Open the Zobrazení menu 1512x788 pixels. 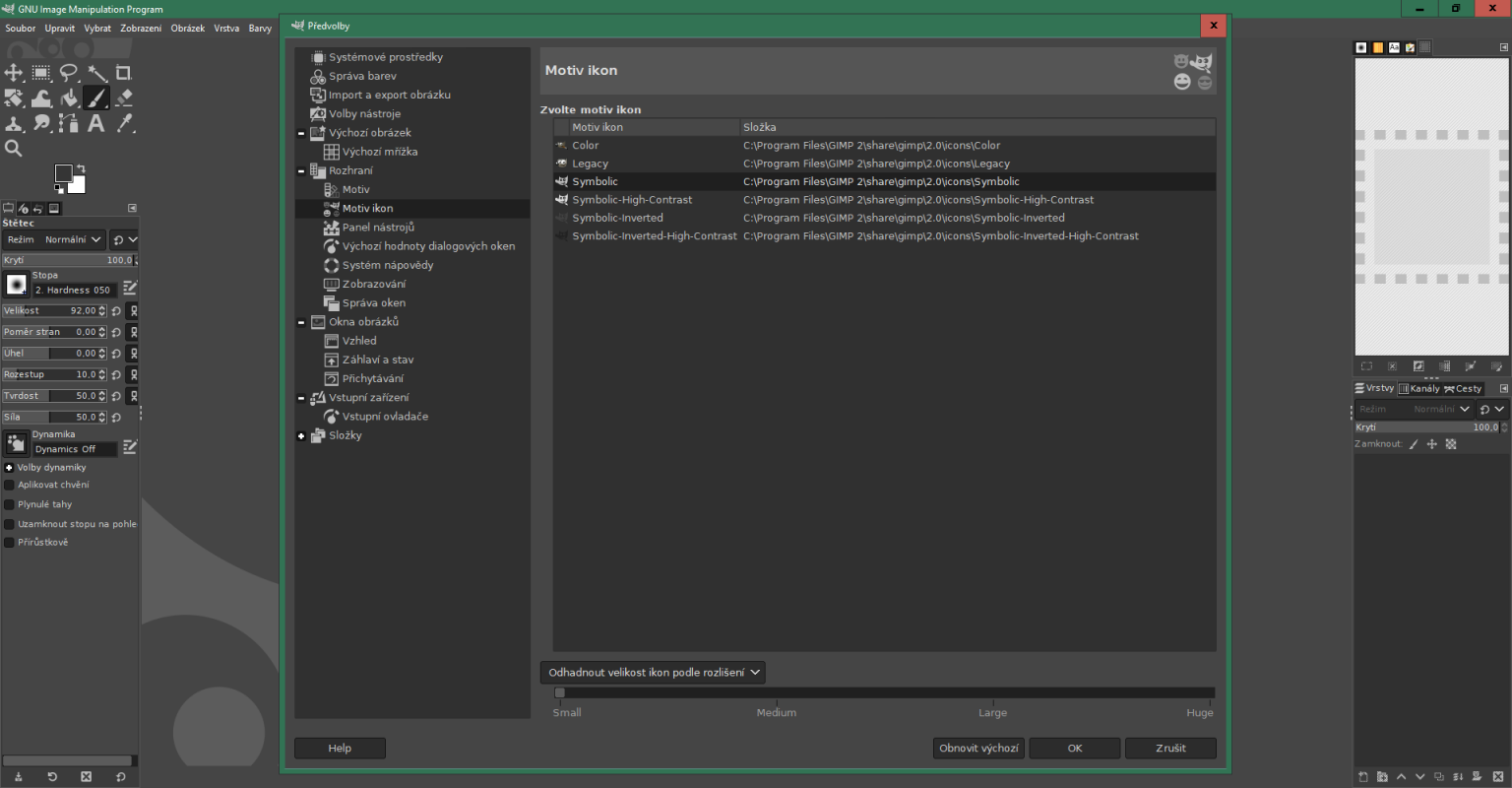click(x=141, y=29)
